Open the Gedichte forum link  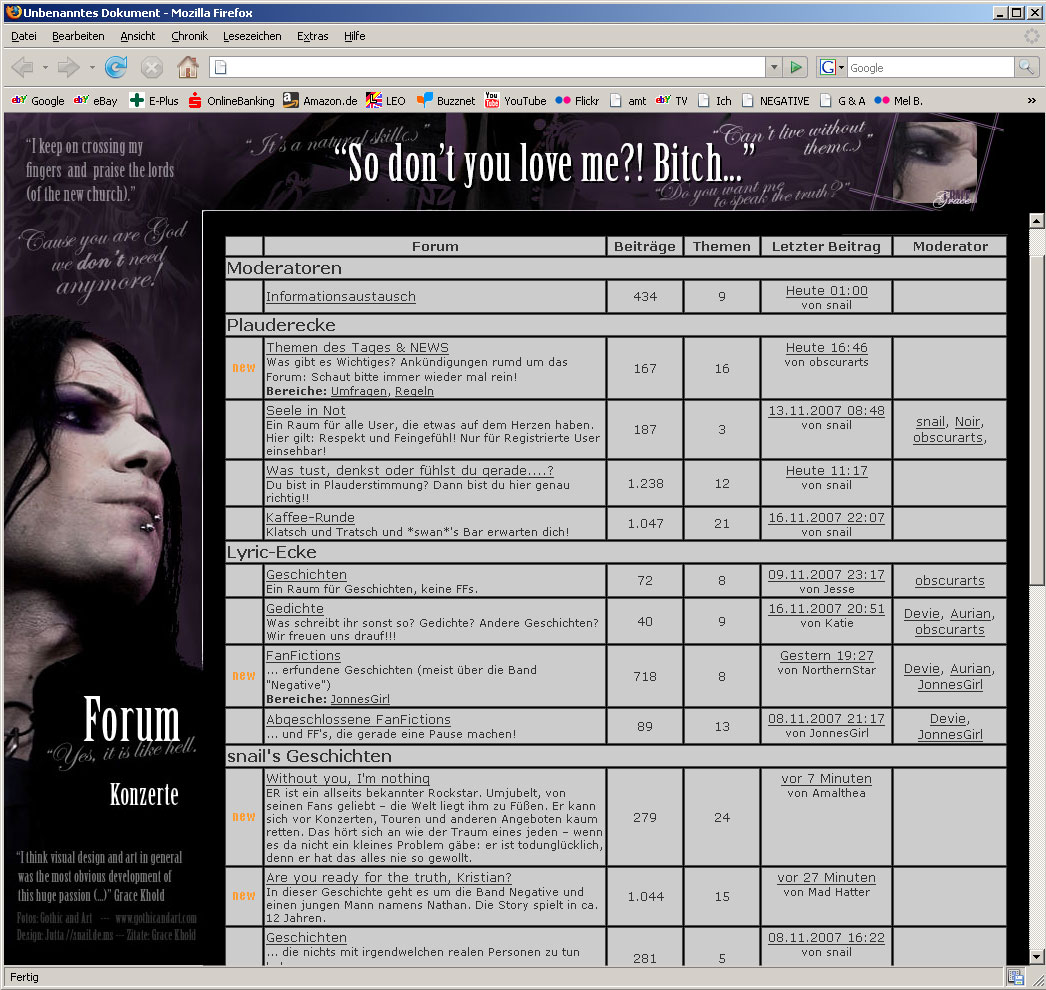coord(294,608)
